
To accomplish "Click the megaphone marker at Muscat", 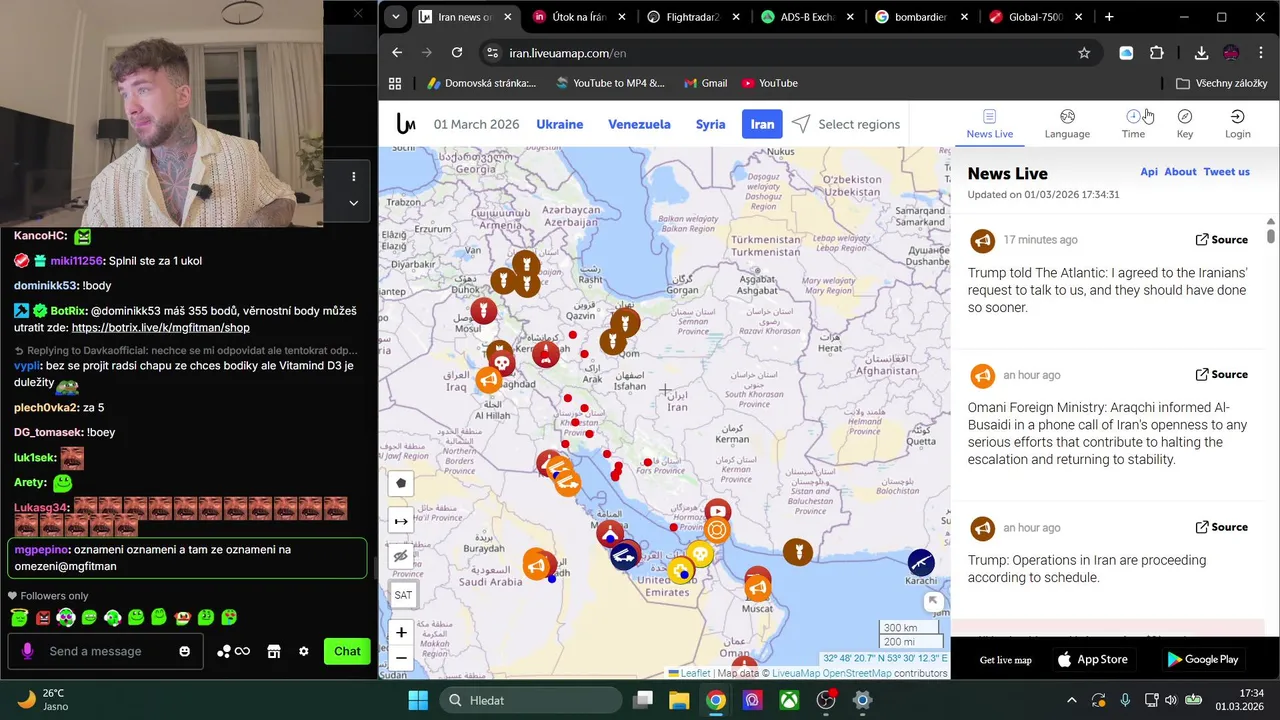I will (x=758, y=587).
